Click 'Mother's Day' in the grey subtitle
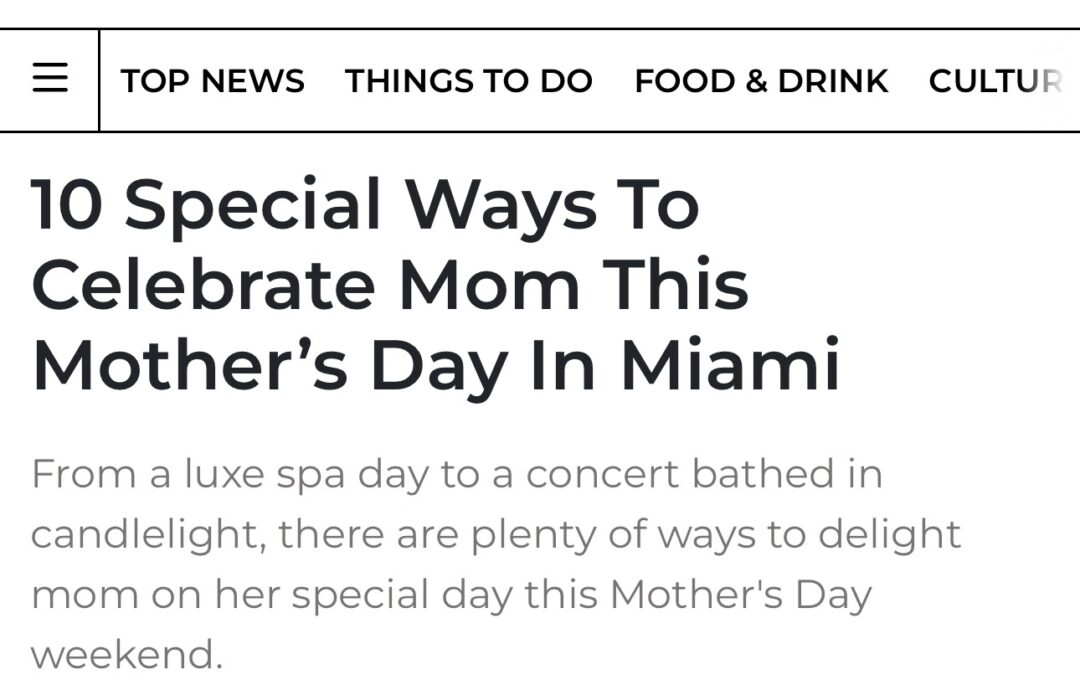The width and height of the screenshot is (1080, 675). (740, 595)
